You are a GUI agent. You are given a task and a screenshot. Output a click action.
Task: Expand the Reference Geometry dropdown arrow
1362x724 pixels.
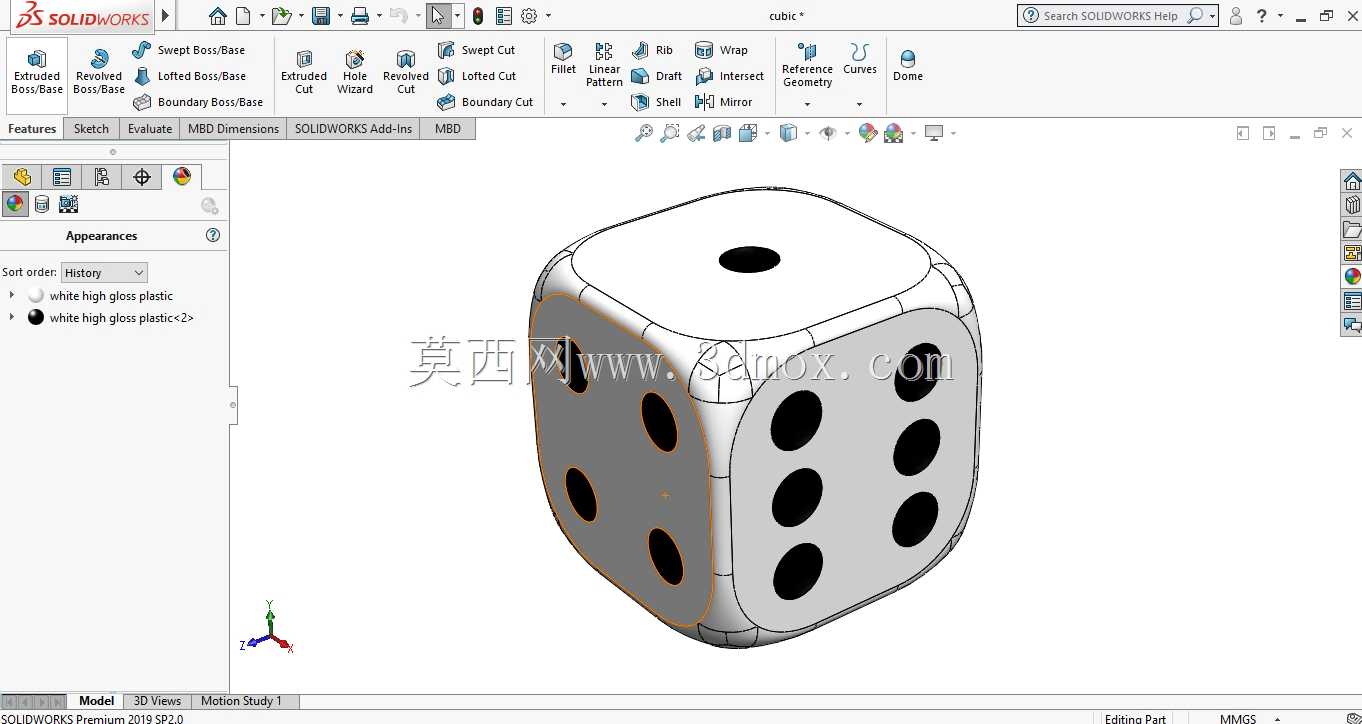[x=807, y=104]
